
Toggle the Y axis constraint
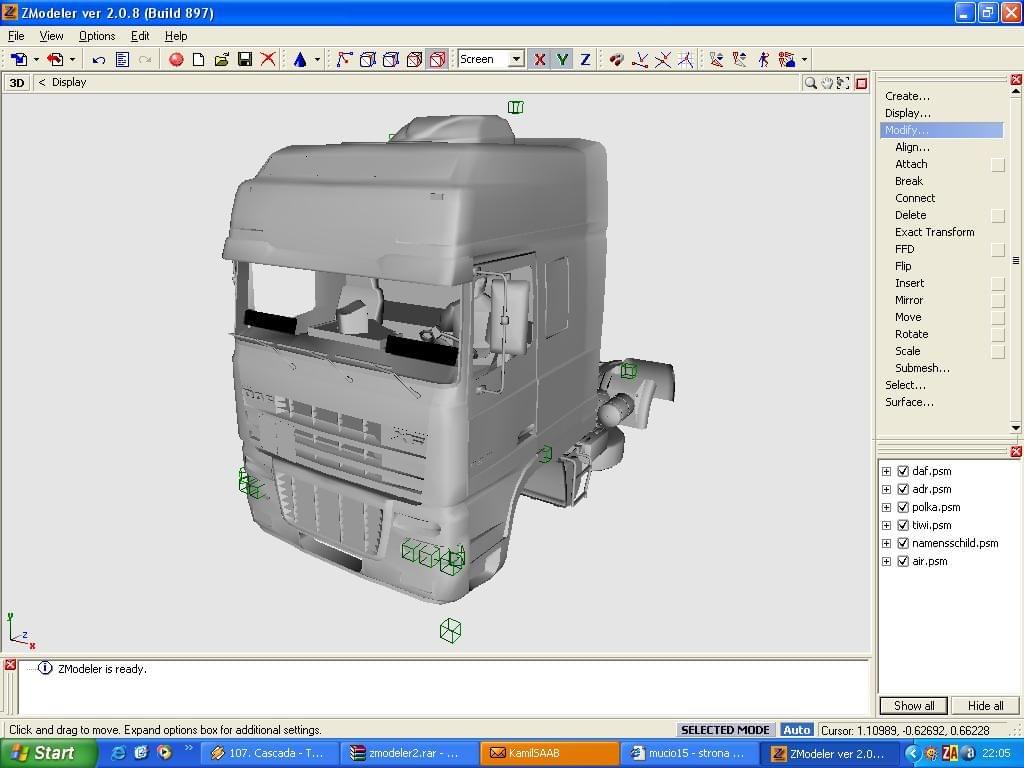[x=562, y=59]
